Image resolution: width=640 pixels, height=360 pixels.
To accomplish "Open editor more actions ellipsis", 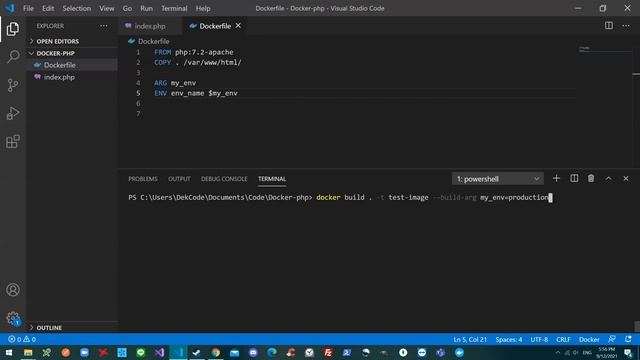I will click(626, 26).
